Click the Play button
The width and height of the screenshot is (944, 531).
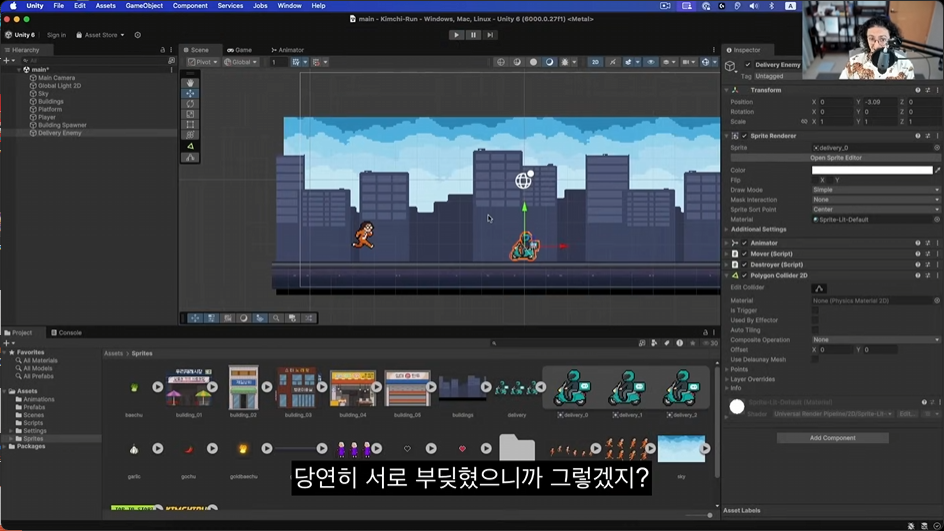pyautogui.click(x=456, y=35)
